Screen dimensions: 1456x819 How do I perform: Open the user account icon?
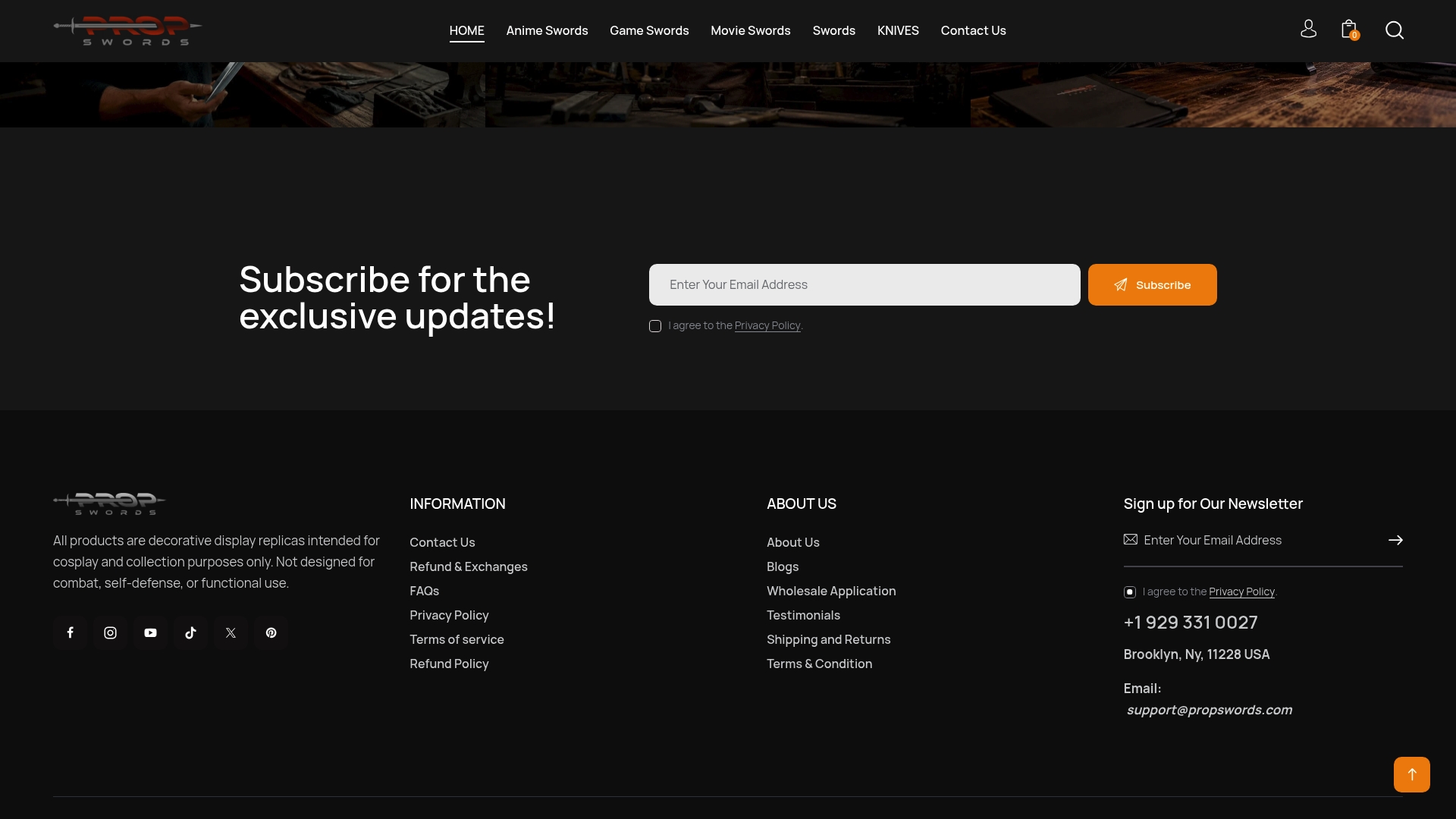pos(1308,30)
